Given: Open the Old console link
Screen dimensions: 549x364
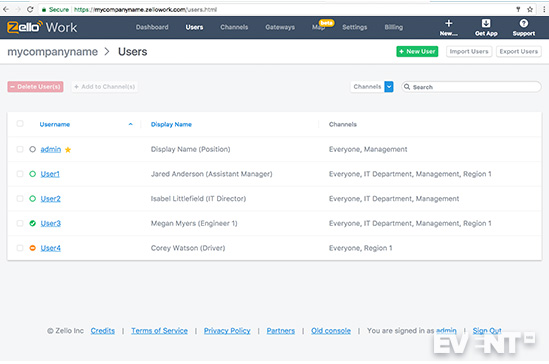Looking at the screenshot, I should coord(331,331).
